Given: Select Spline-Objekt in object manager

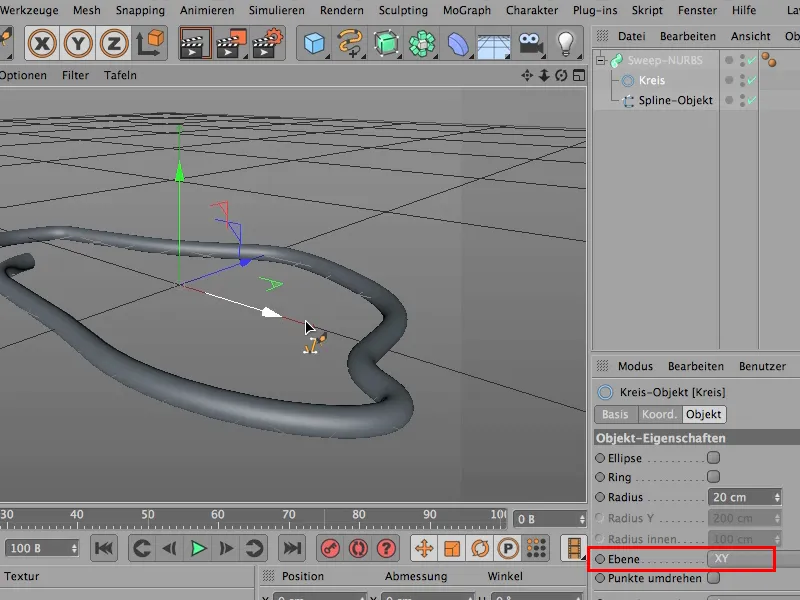Looking at the screenshot, I should (676, 100).
